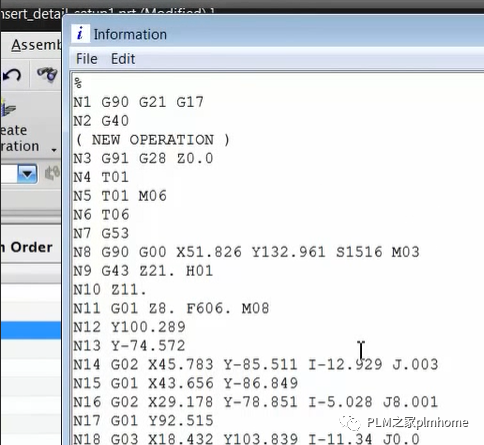Click the line 'N5 T01 M06'
Viewport: 484px width, 445px height.
coord(120,196)
